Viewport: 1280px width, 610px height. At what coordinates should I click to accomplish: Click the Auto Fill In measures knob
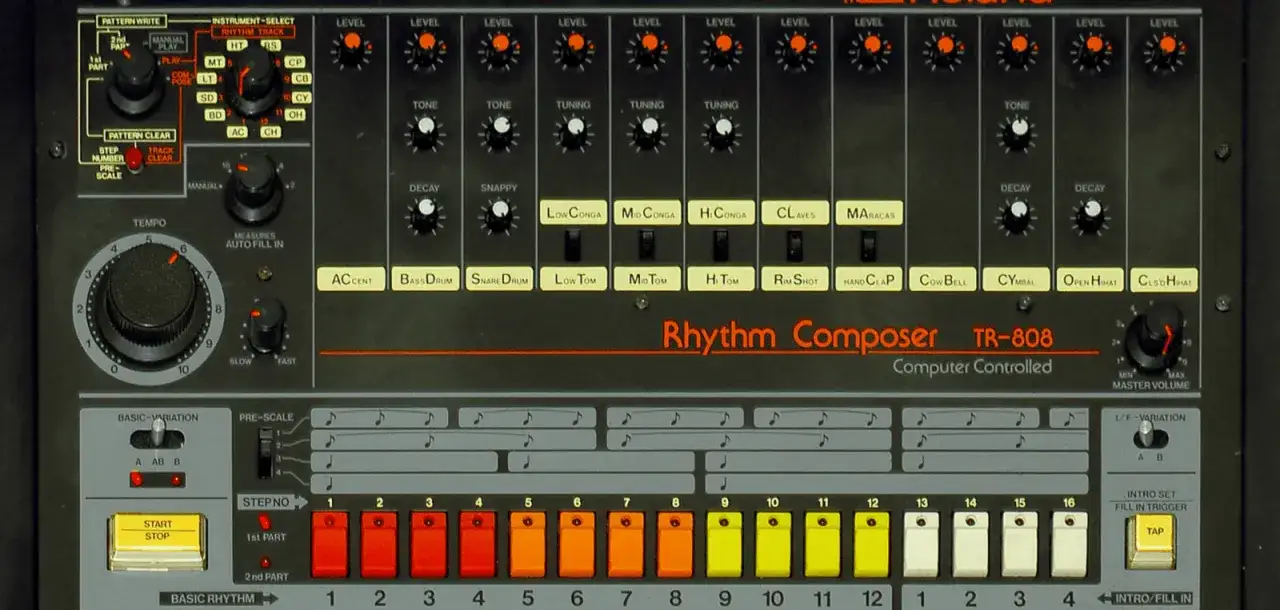254,187
